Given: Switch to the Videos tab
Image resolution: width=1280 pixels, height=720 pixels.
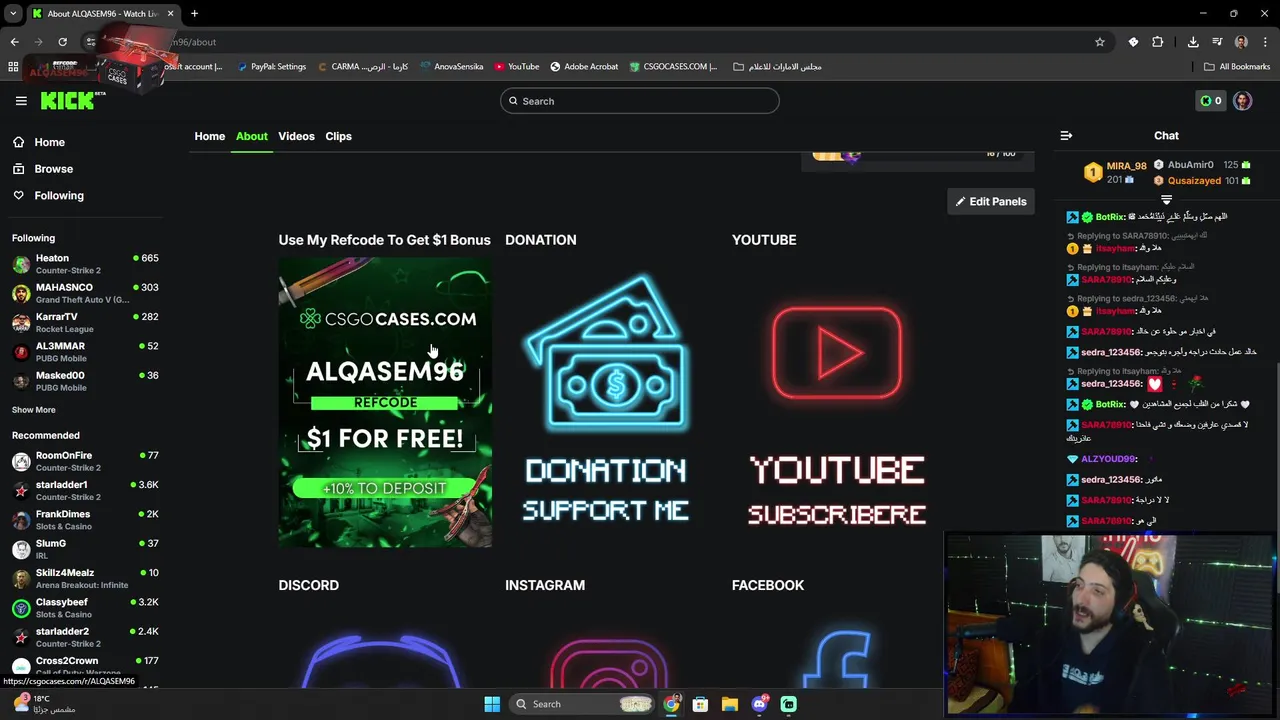Looking at the screenshot, I should pos(296,136).
